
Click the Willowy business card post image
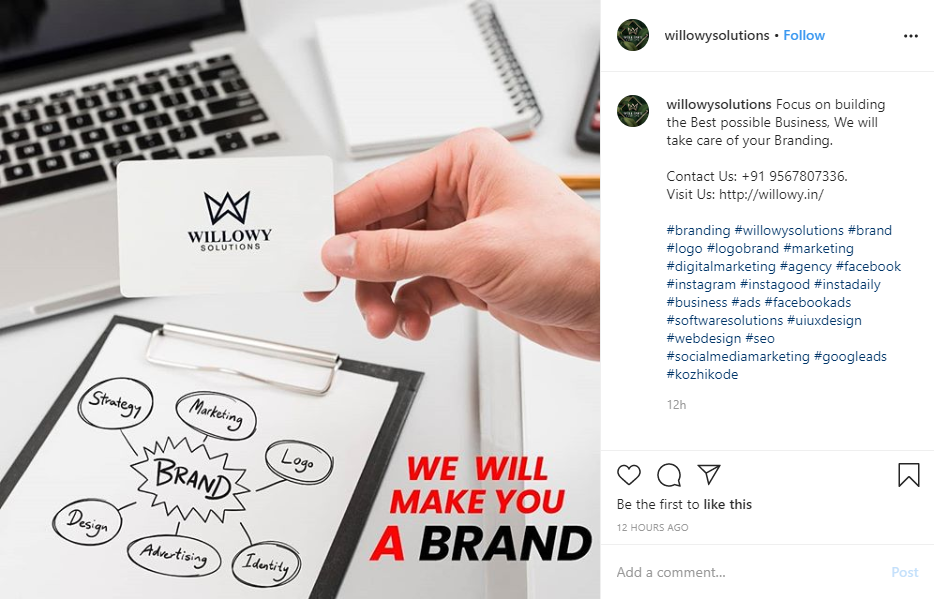click(300, 300)
